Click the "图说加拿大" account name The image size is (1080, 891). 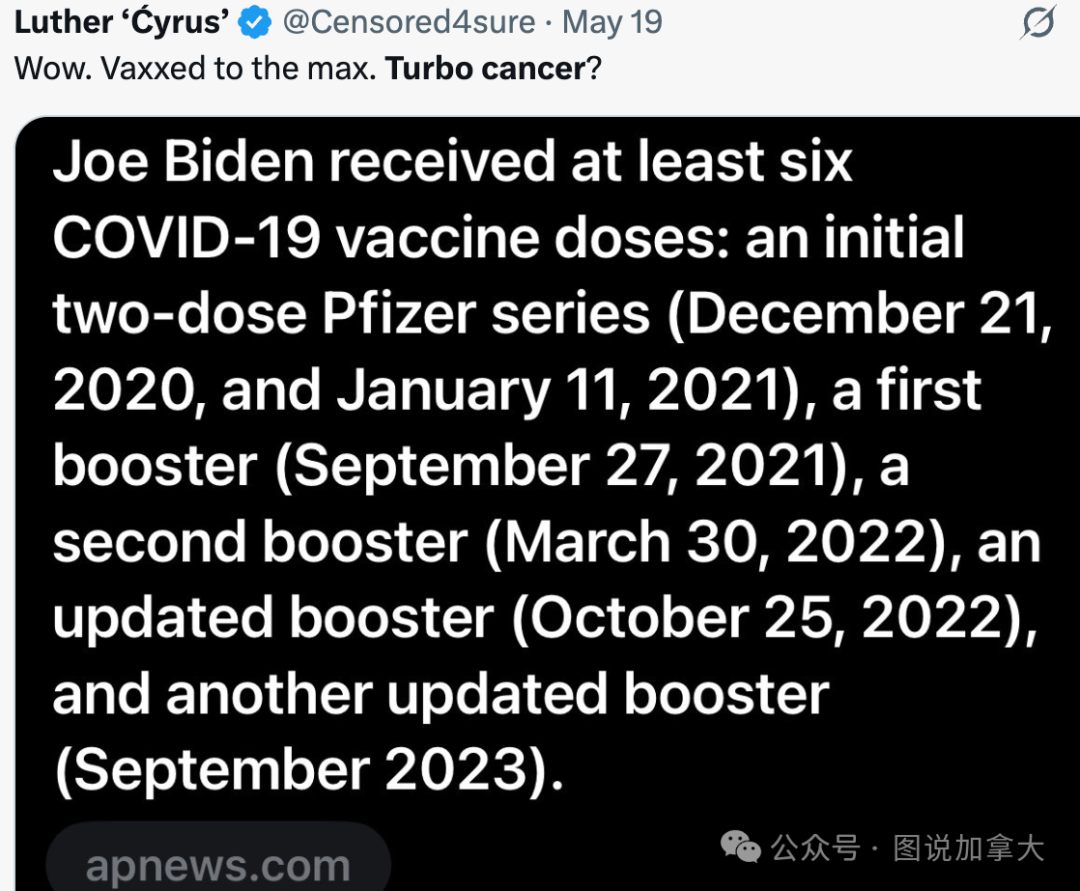coord(968,849)
